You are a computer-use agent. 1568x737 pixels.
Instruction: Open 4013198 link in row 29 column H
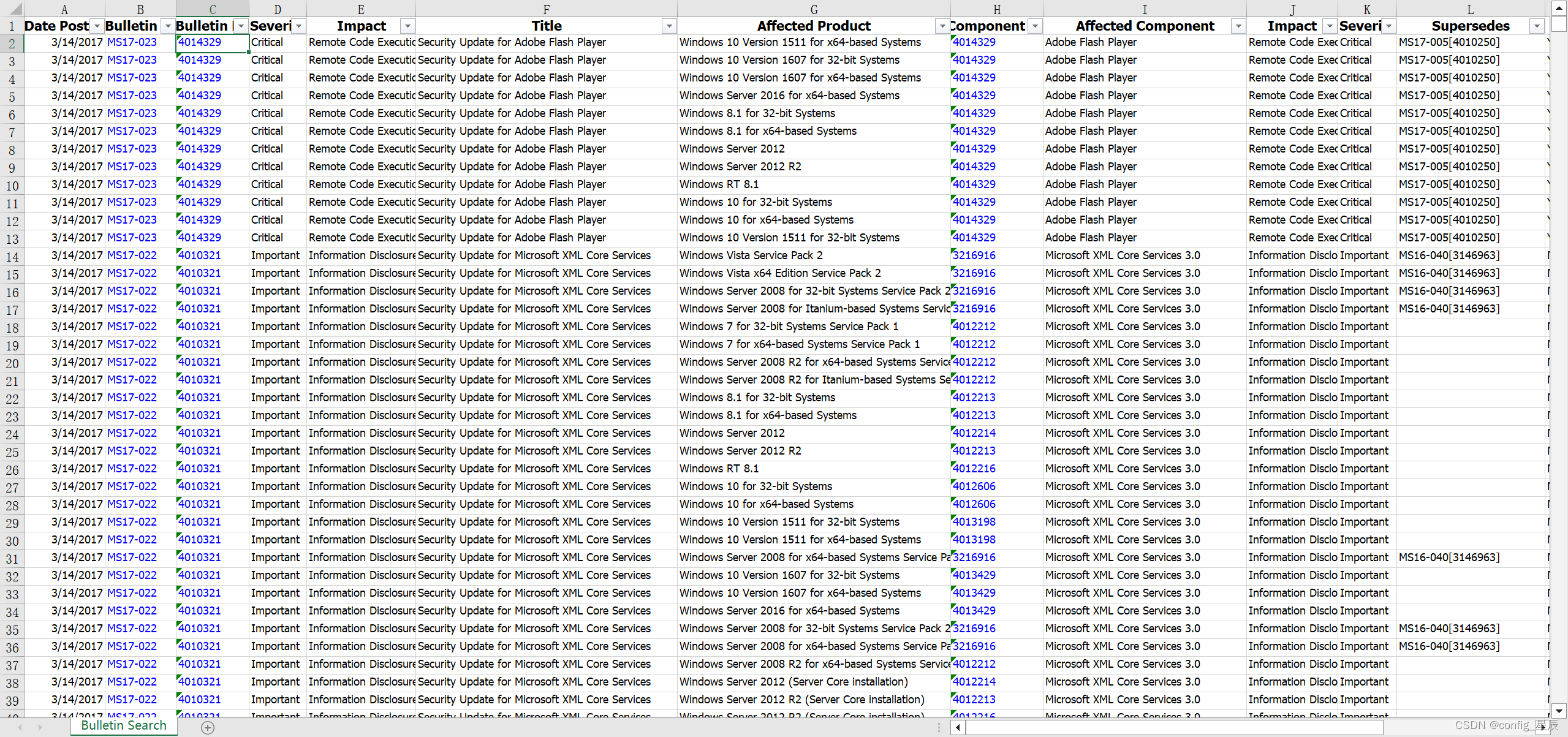(x=974, y=522)
